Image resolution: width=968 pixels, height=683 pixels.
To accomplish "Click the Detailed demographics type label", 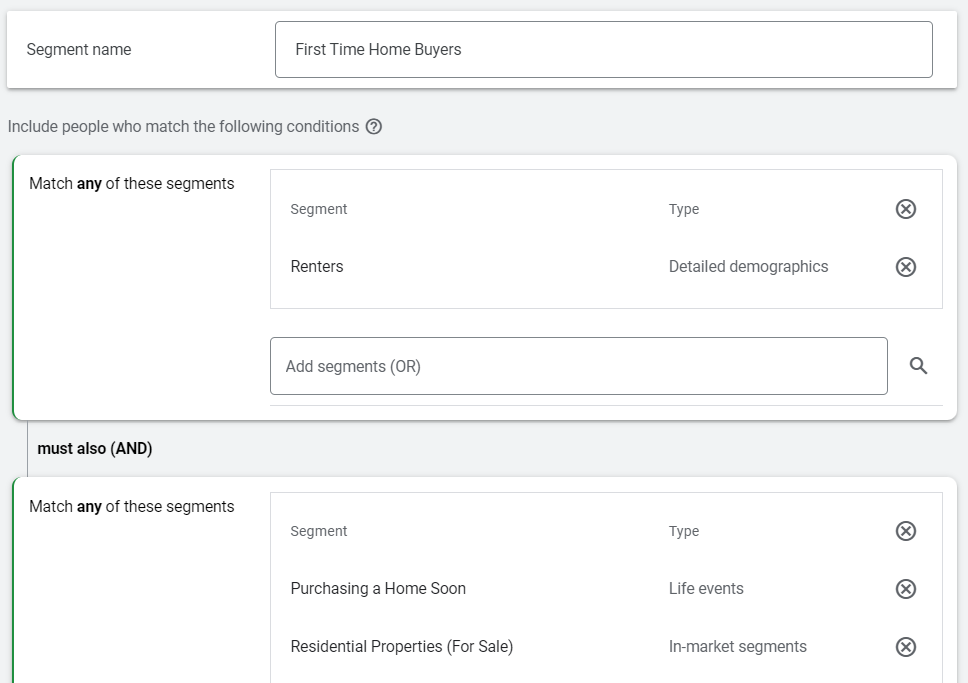I will (x=748, y=267).
